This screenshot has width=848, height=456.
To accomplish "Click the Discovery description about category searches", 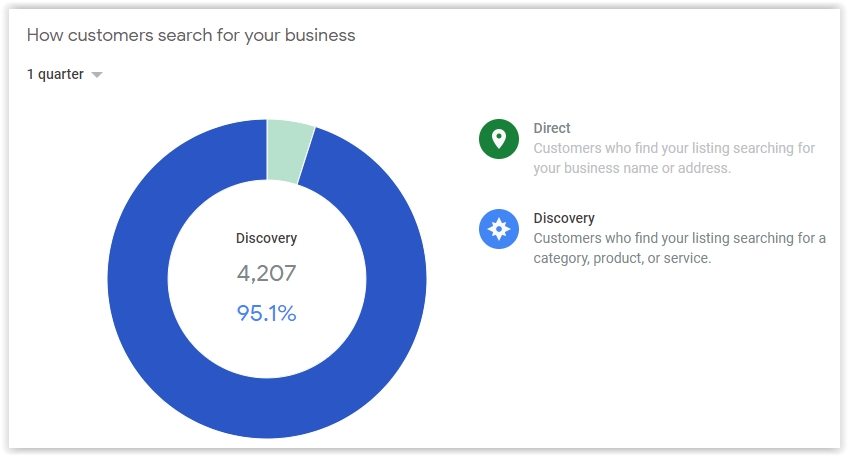I will [x=679, y=248].
